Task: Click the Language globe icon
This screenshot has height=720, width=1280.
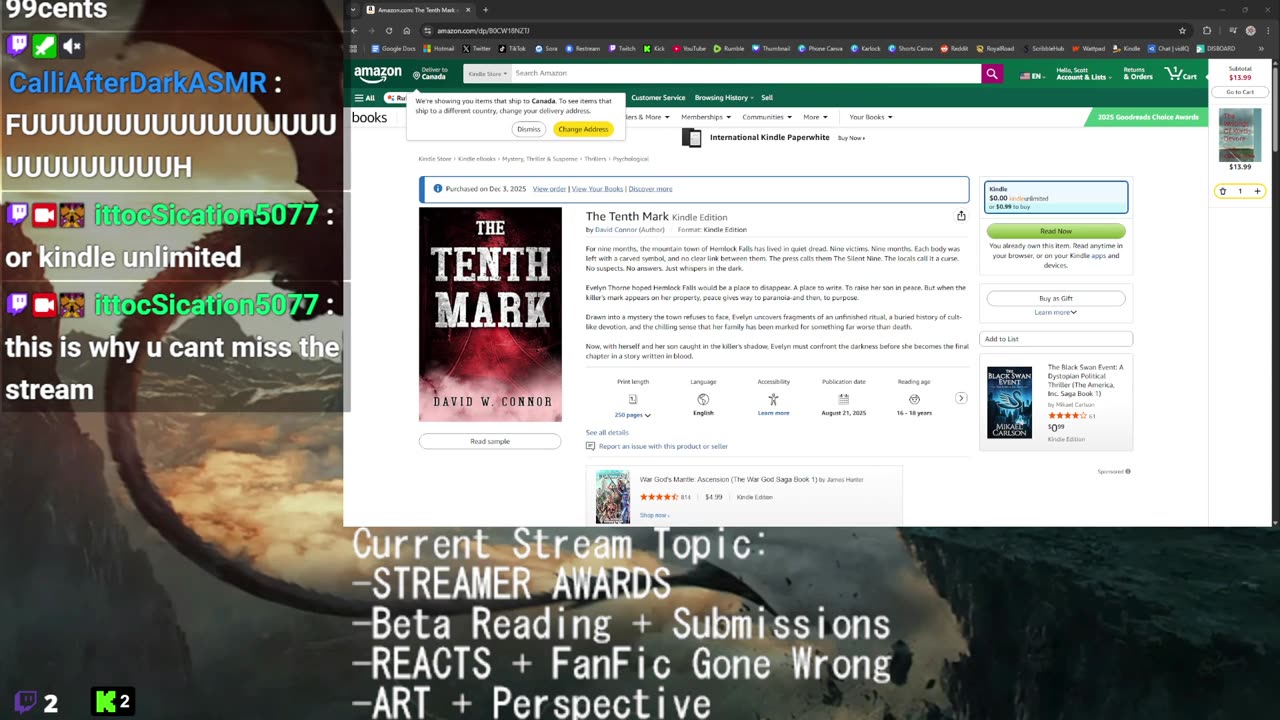Action: [703, 399]
